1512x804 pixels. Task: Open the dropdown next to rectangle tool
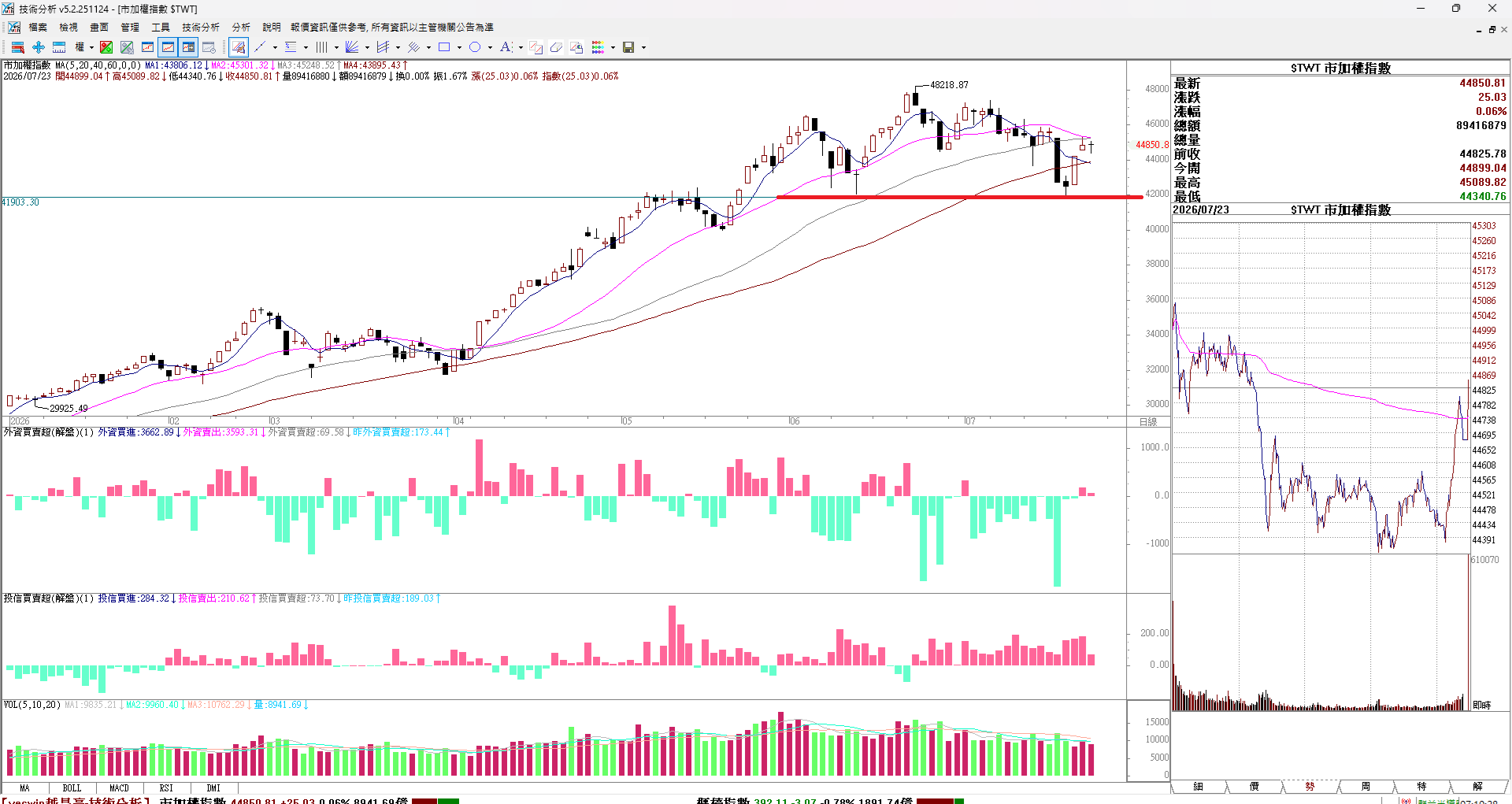click(x=459, y=47)
